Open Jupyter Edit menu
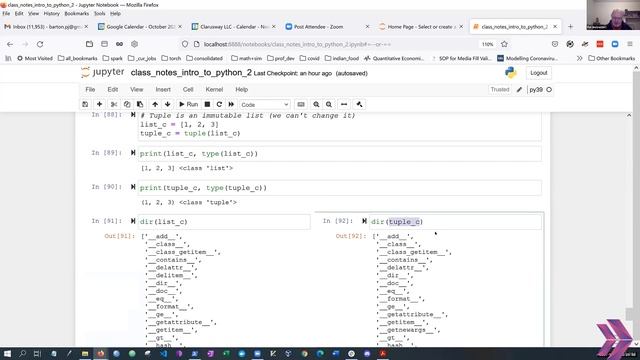 click(113, 89)
